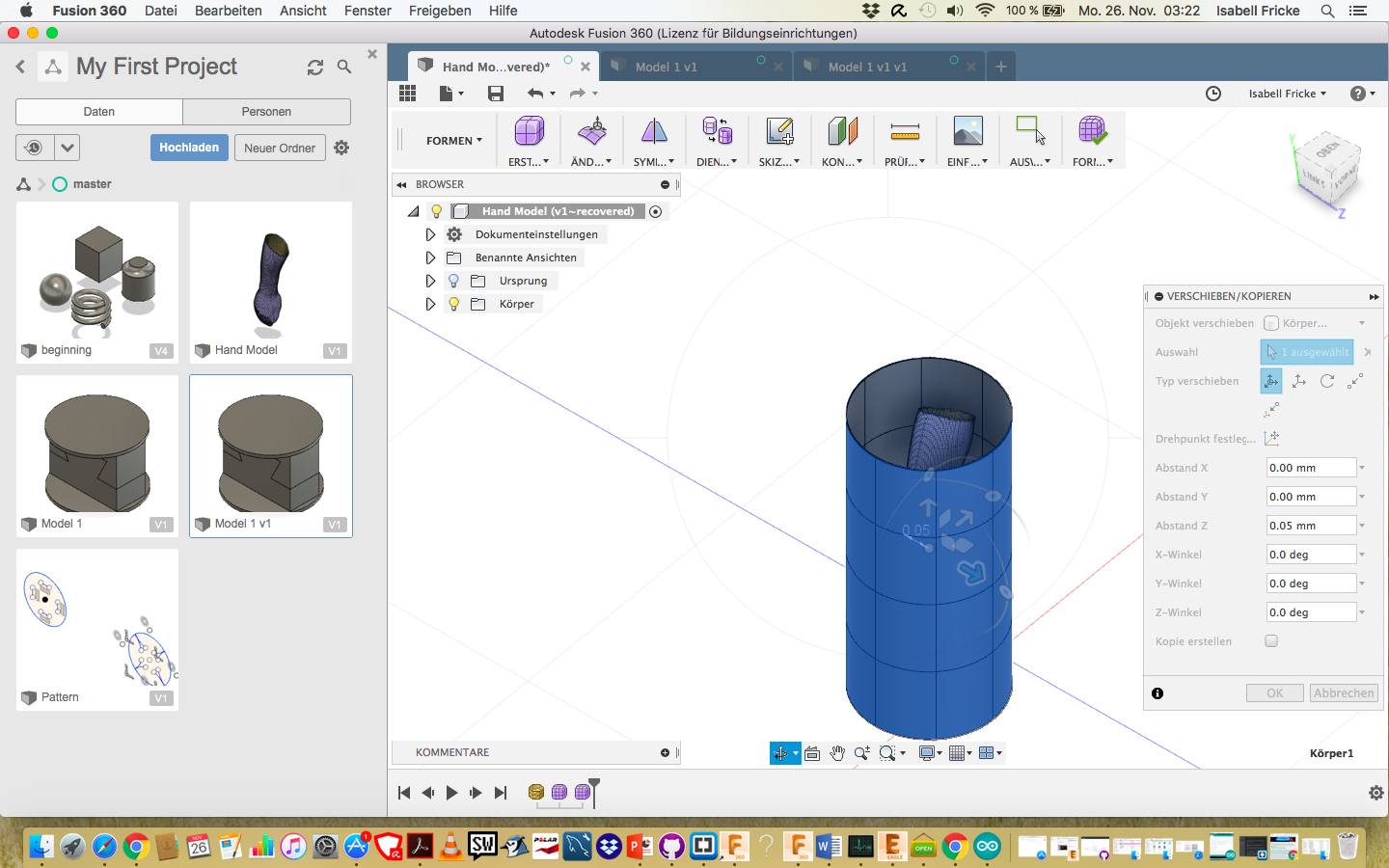
Task: Select the Daten tab
Action: coord(99,112)
